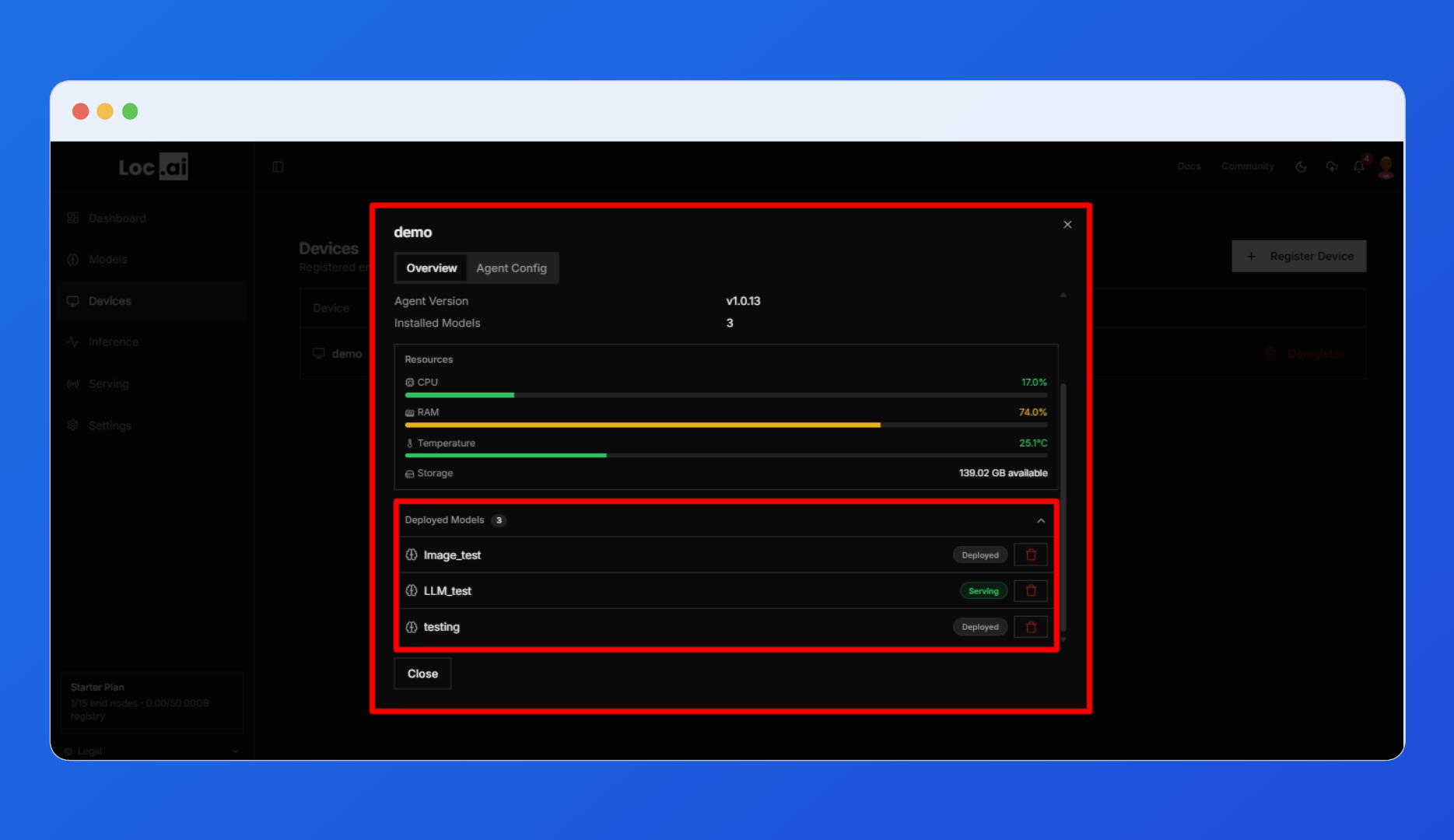Click the Image_test model brain icon
Image resolution: width=1454 pixels, height=840 pixels.
pos(412,555)
